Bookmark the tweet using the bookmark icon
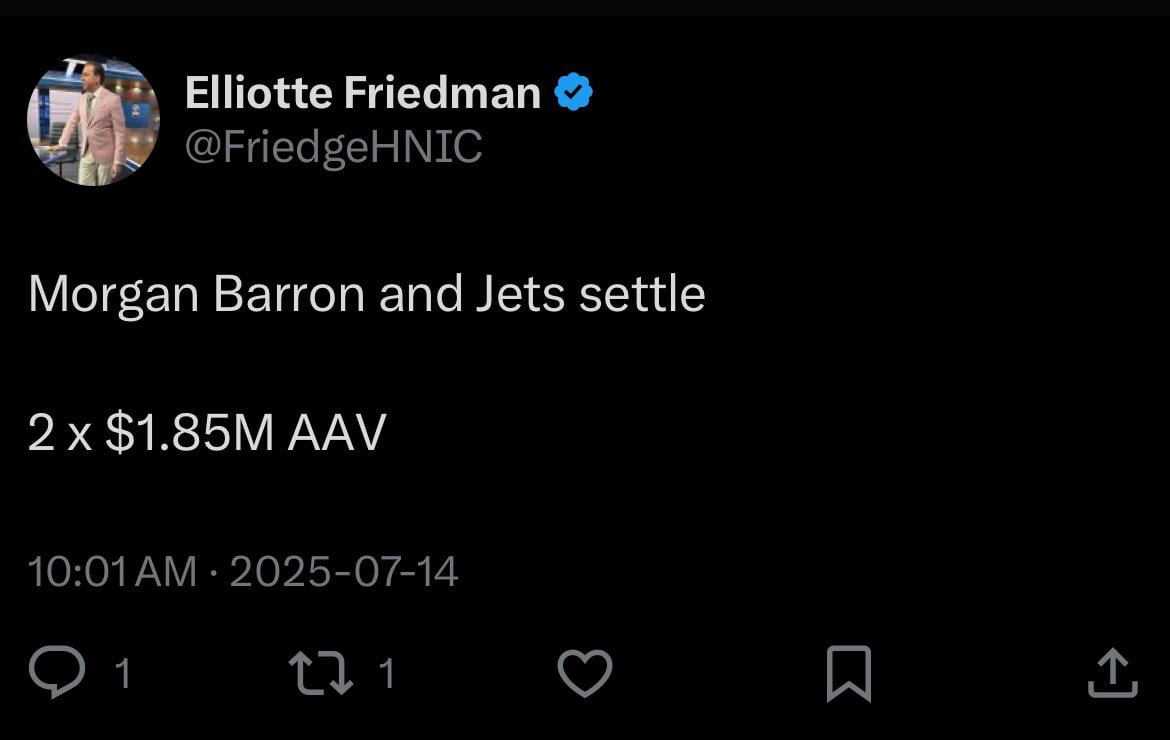Image resolution: width=1170 pixels, height=740 pixels. [848, 673]
